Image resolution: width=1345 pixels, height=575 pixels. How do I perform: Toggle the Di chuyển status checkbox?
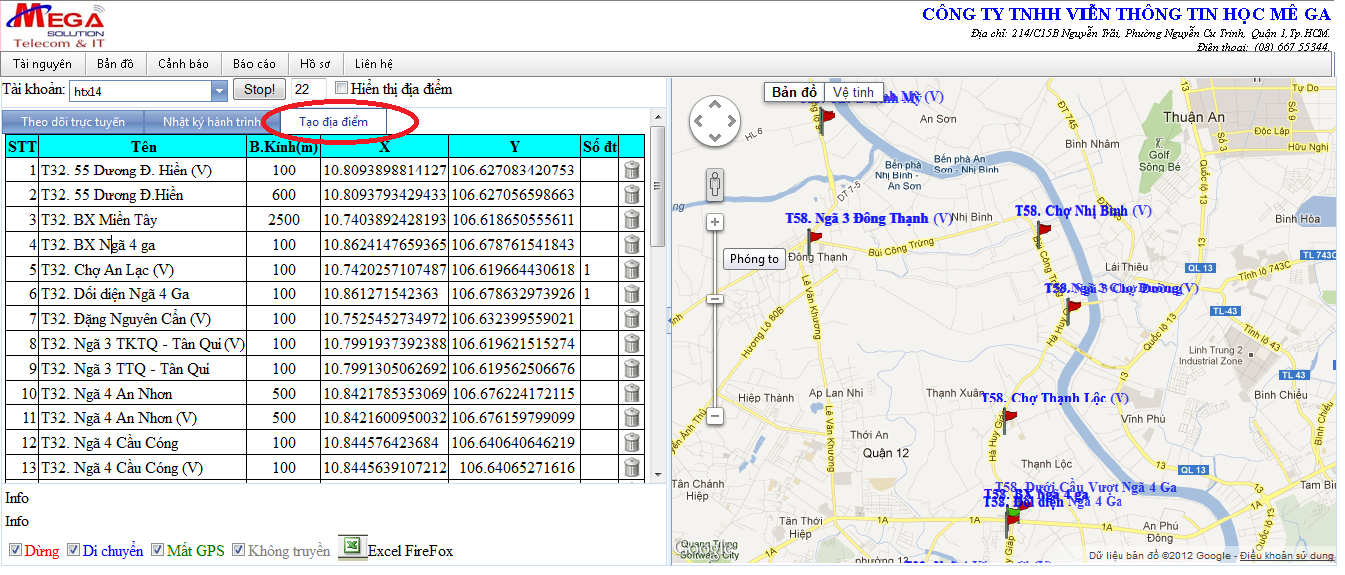(73, 550)
